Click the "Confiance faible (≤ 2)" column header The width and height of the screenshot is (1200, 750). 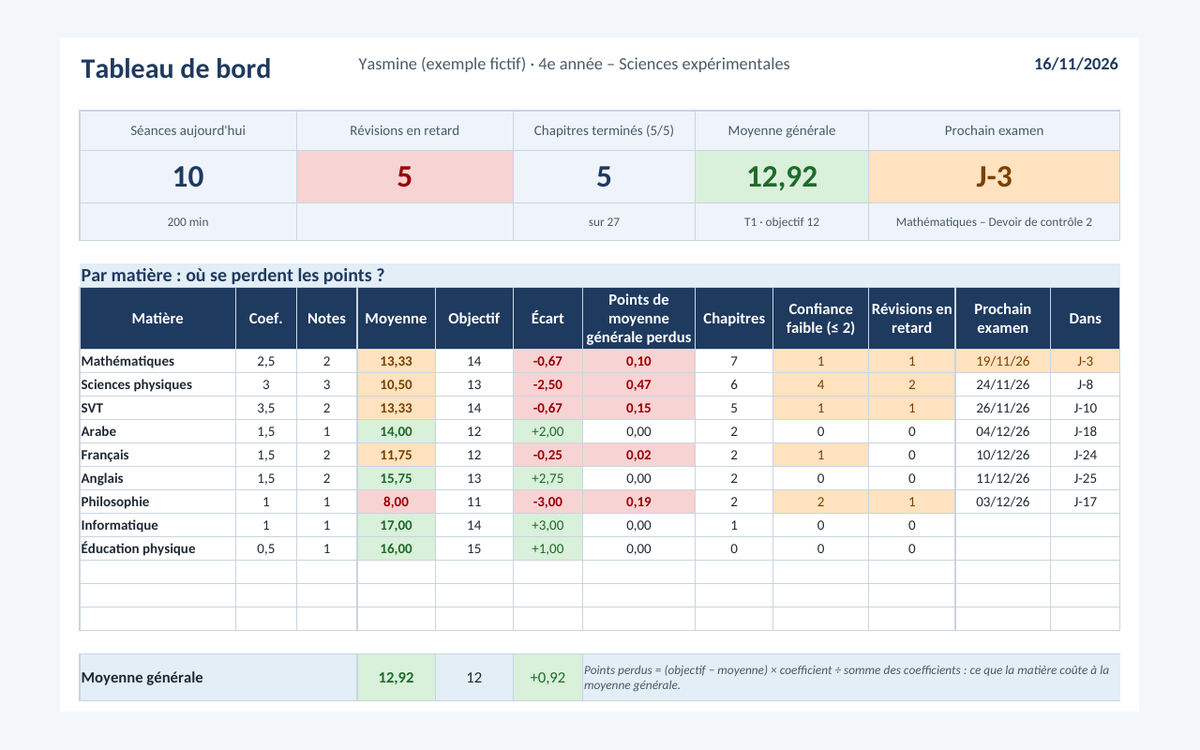[x=821, y=318]
